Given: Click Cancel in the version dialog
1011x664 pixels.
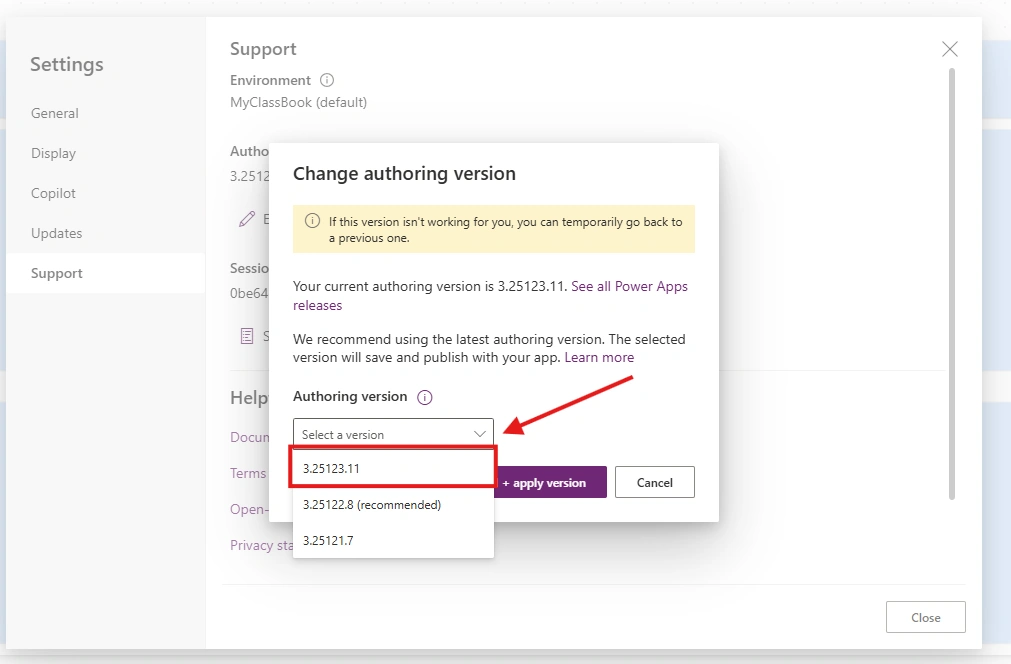Looking at the screenshot, I should 654,482.
